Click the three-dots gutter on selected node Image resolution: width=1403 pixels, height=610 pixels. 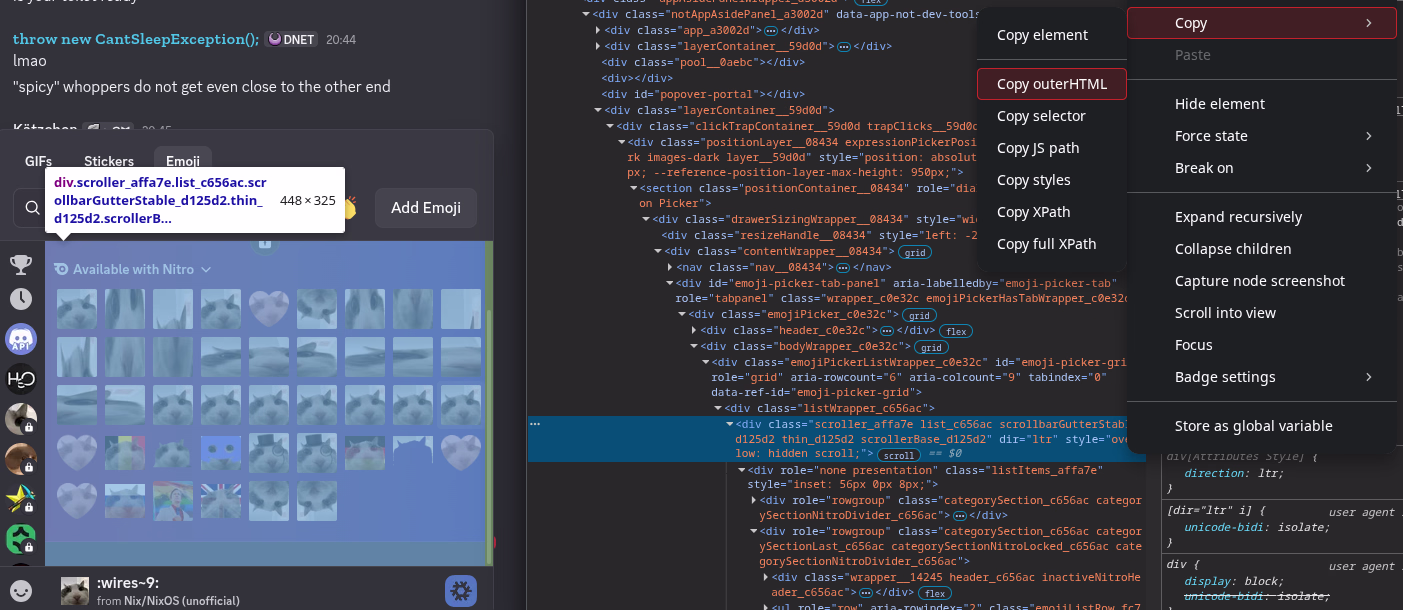coord(535,424)
